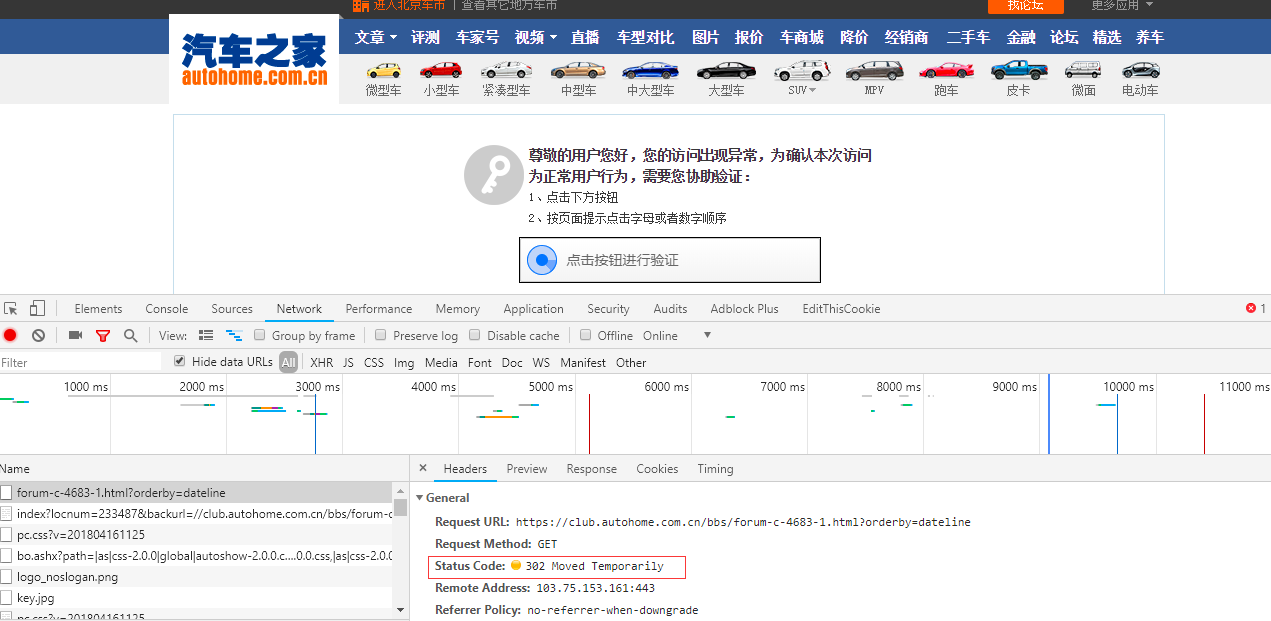The image size is (1271, 621).
Task: Toggle the red filter funnel icon
Action: (102, 336)
